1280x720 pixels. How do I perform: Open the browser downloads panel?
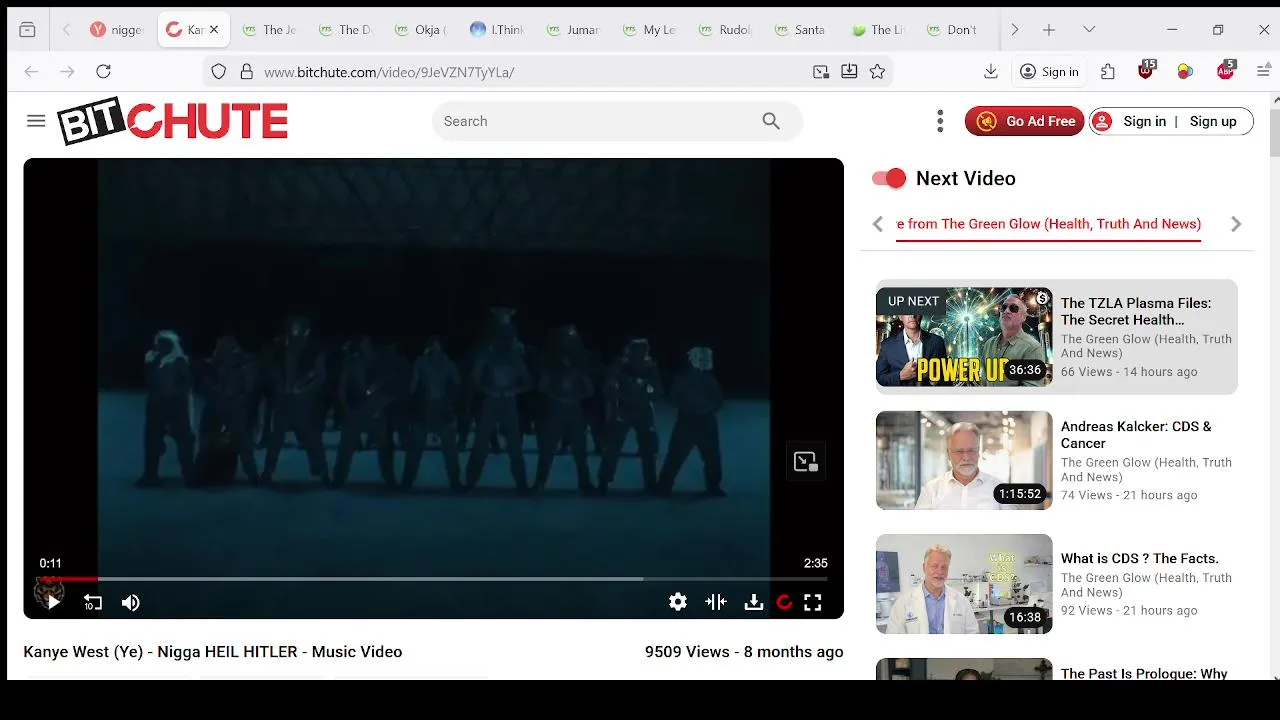(x=991, y=71)
